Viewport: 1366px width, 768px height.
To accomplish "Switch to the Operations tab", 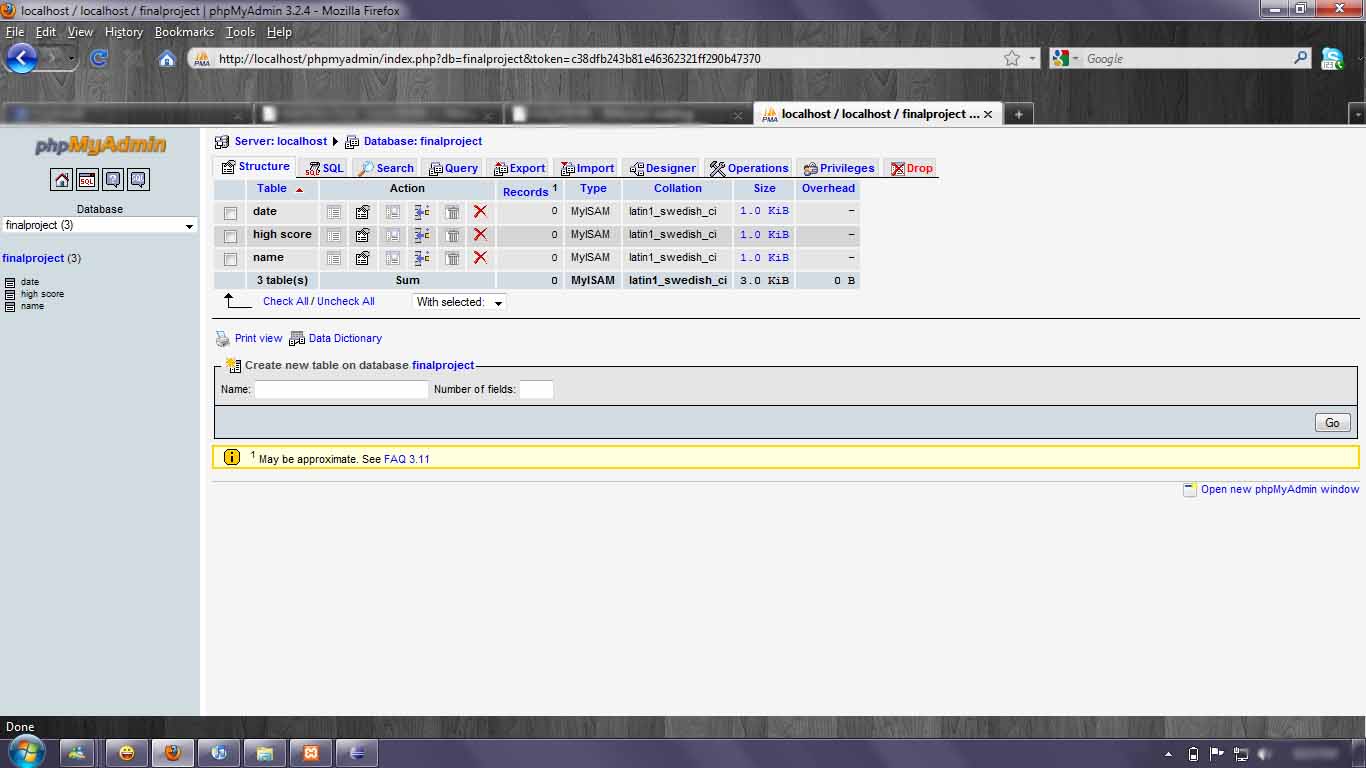I will point(749,168).
